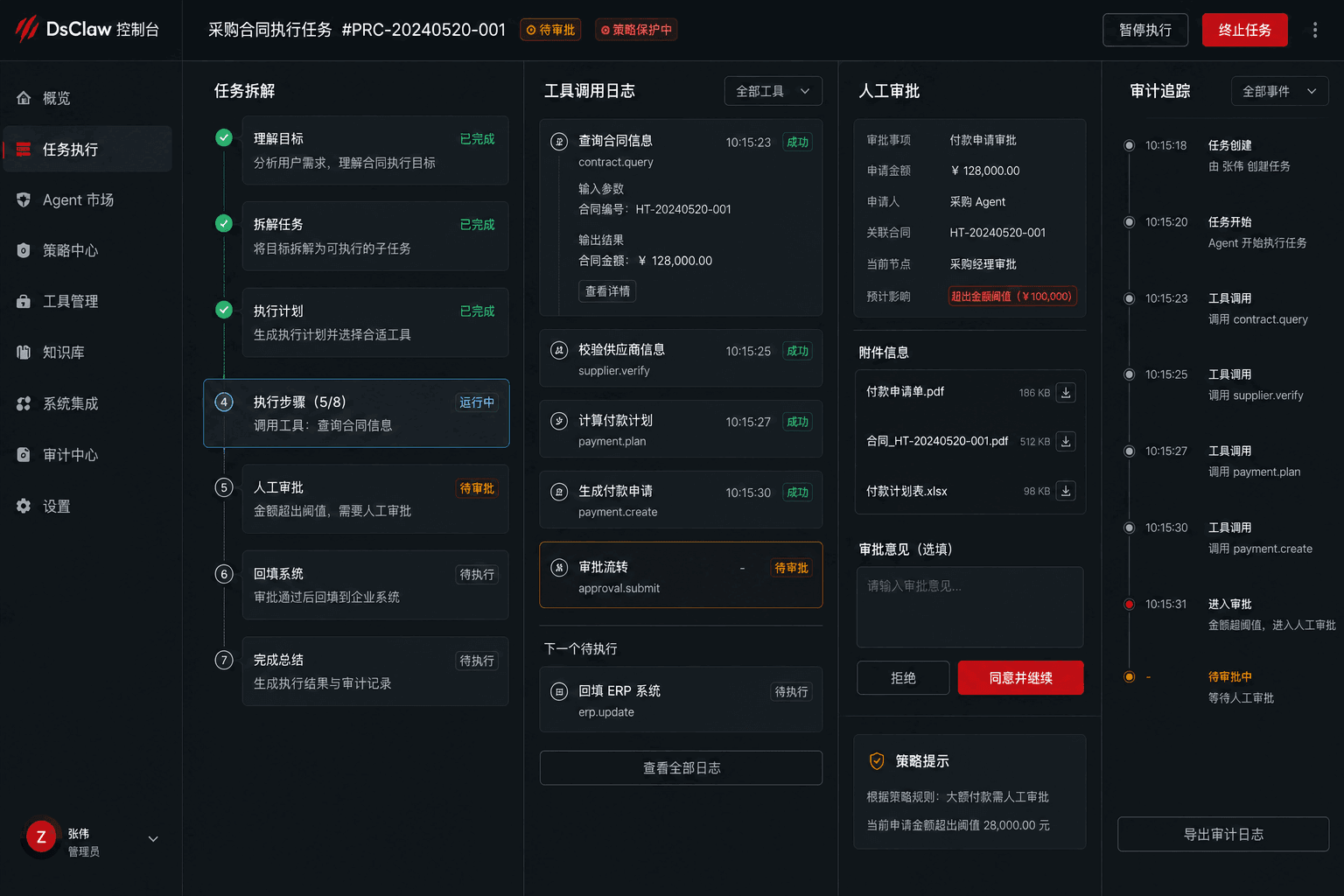Image resolution: width=1344 pixels, height=896 pixels.
Task: Select the 完成总结 task card
Action: (374, 671)
